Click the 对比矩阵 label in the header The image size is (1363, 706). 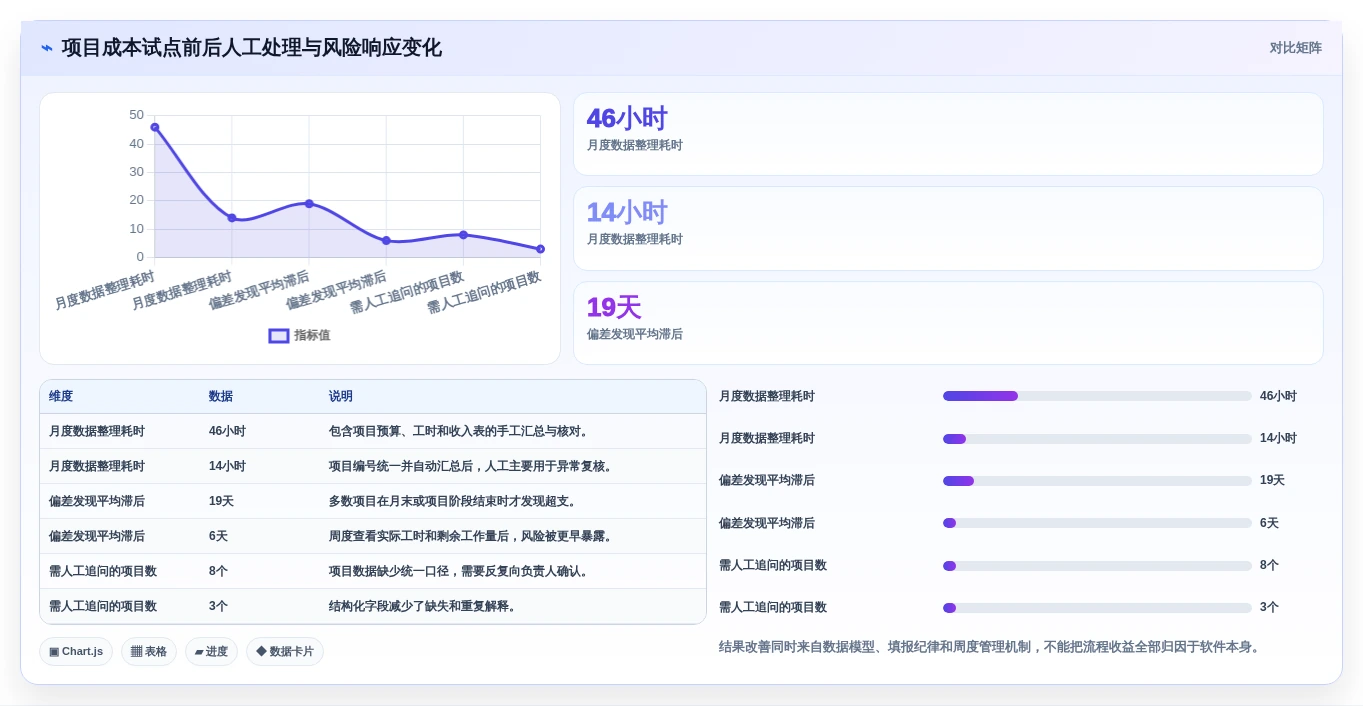[1295, 48]
